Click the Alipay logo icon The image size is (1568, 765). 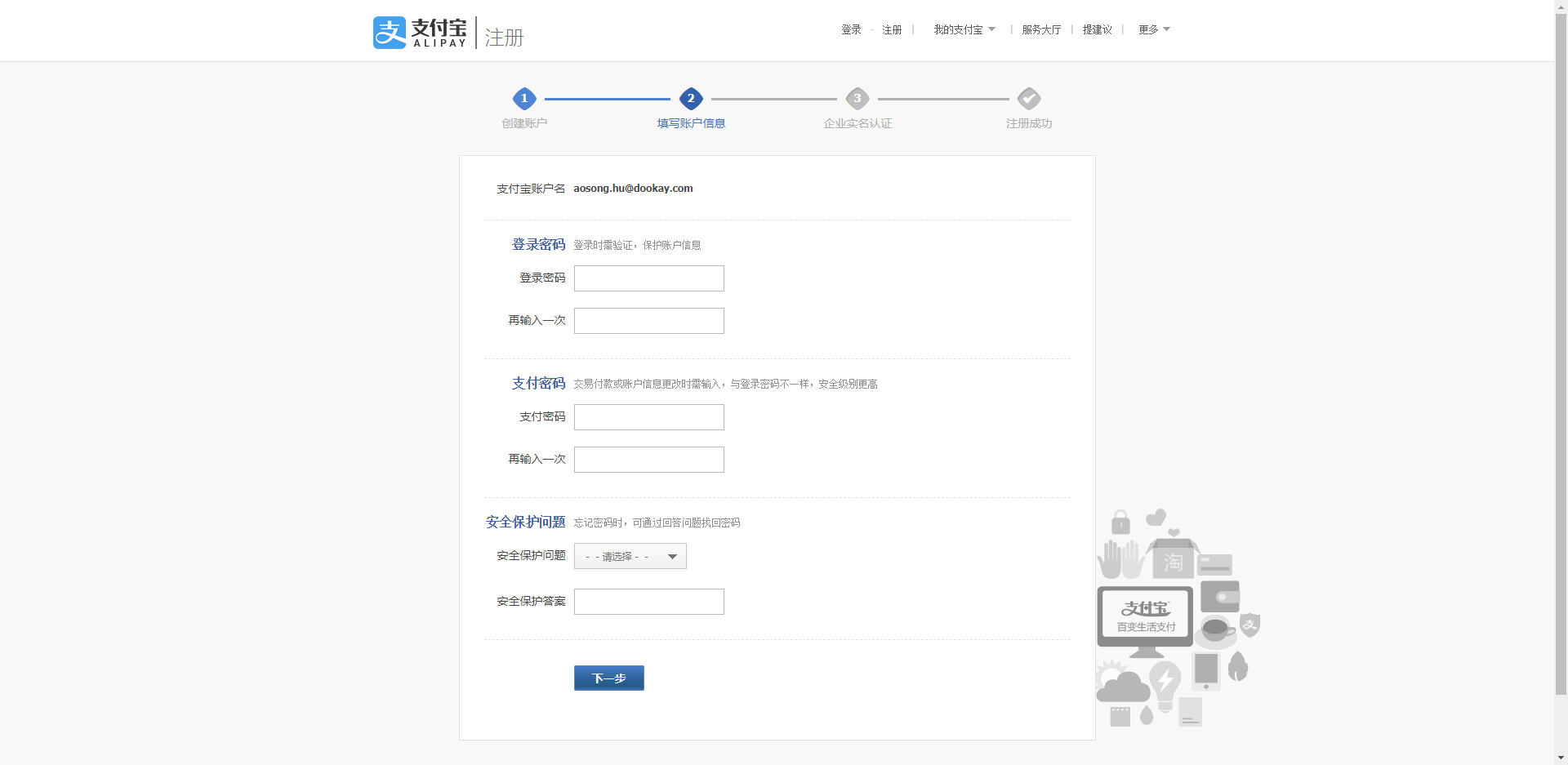click(390, 33)
